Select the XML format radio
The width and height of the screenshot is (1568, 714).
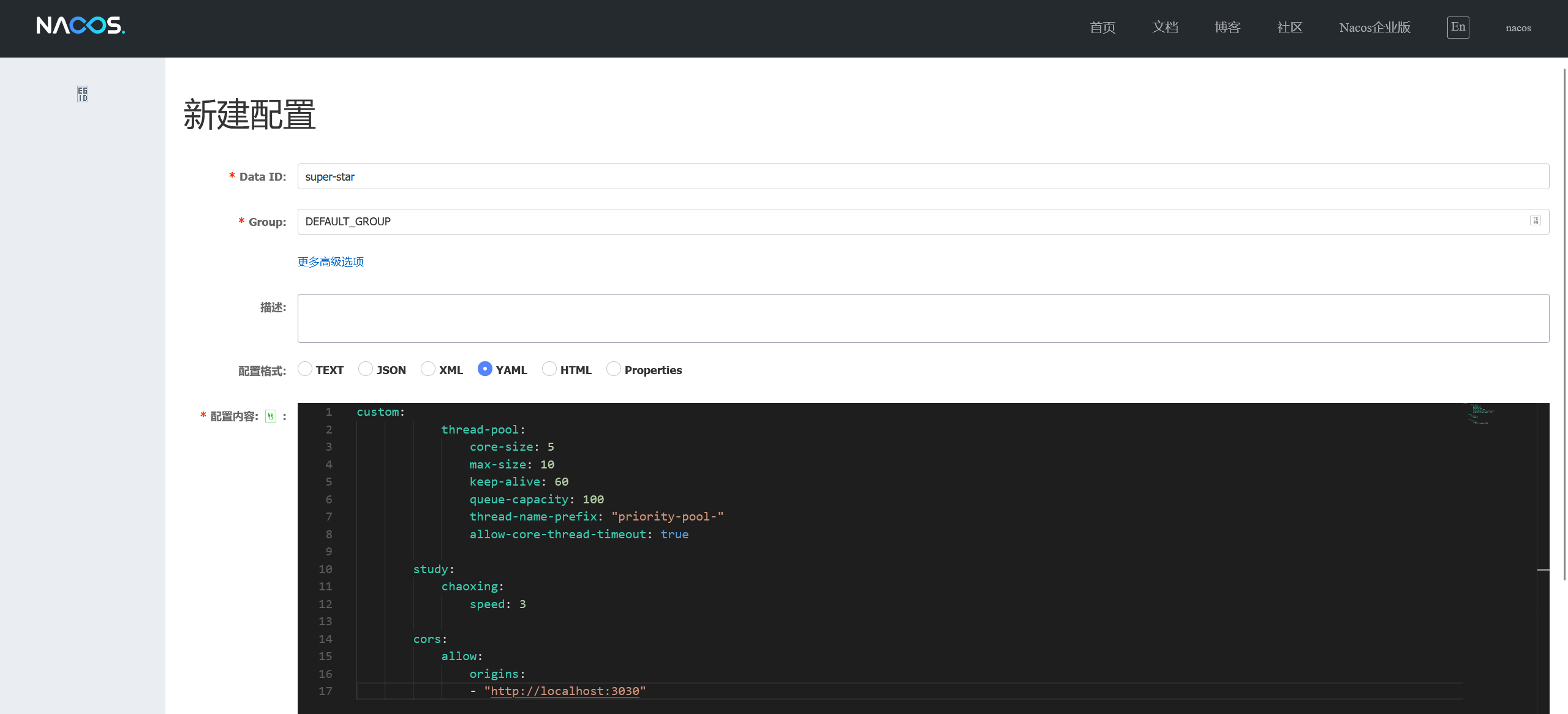pos(428,369)
